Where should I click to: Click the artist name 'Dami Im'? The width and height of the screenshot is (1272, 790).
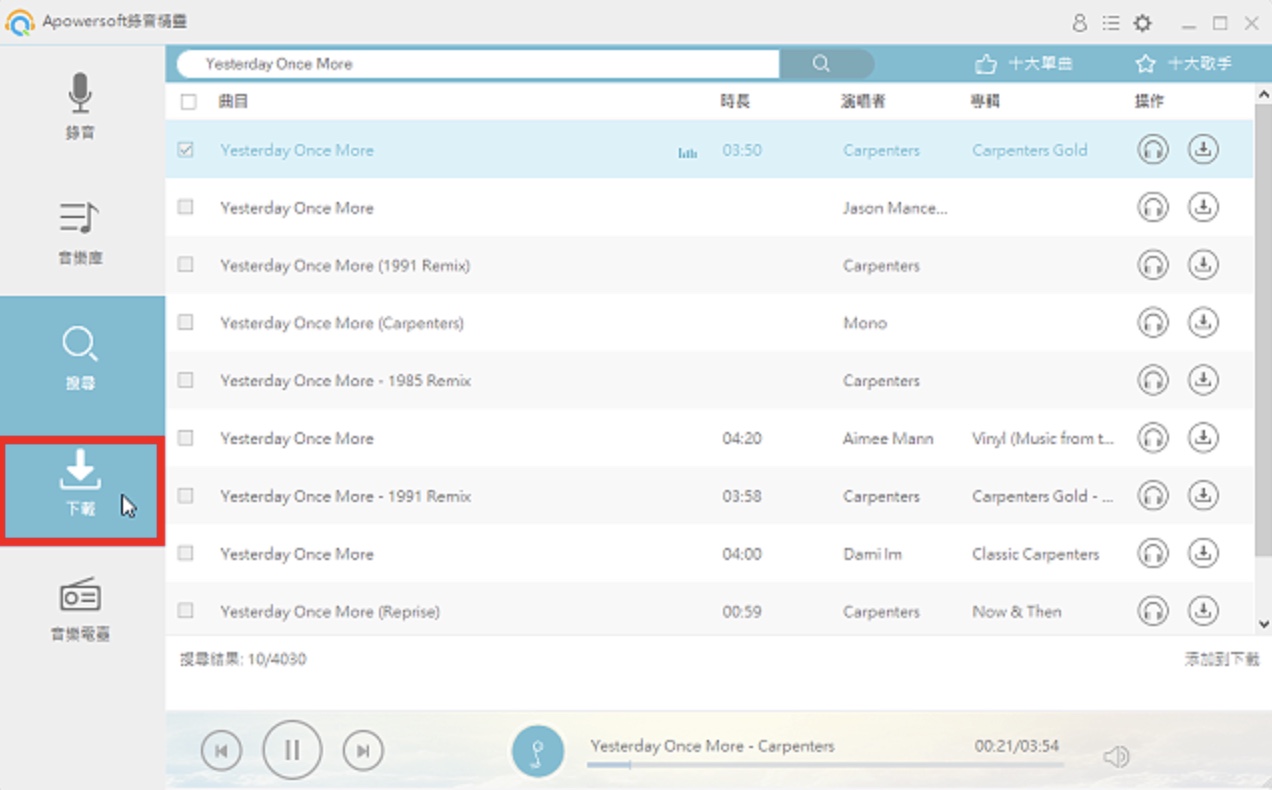pos(872,554)
